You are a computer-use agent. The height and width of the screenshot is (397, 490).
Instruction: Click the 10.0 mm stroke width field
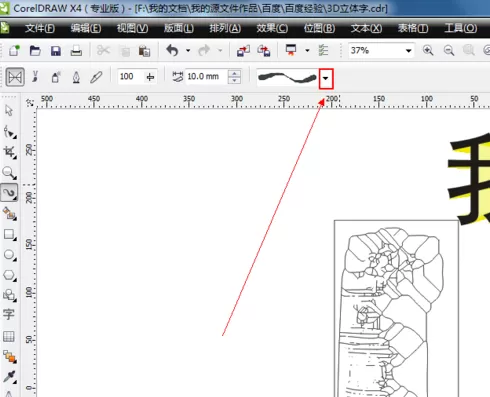pos(206,77)
